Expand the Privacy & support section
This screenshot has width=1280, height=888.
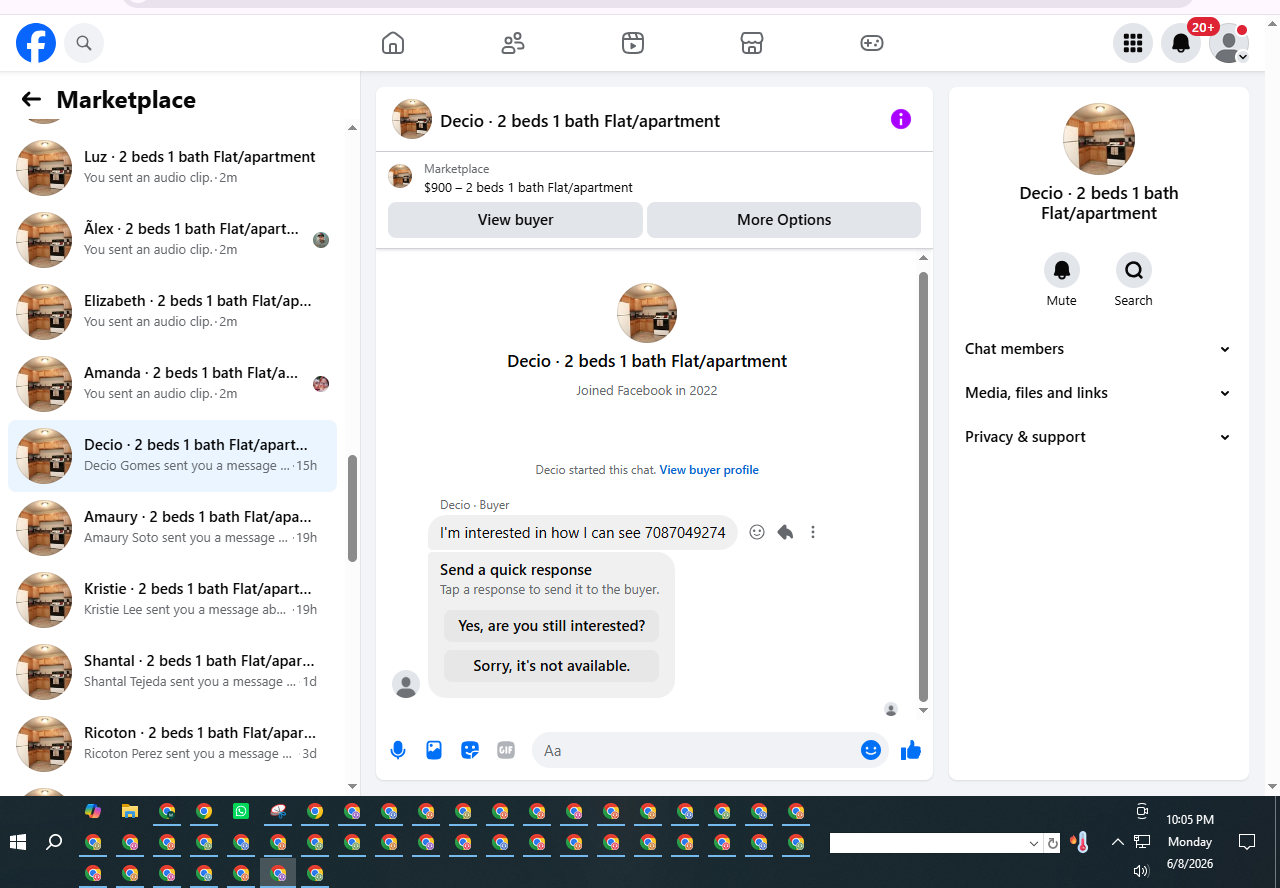click(x=1098, y=437)
